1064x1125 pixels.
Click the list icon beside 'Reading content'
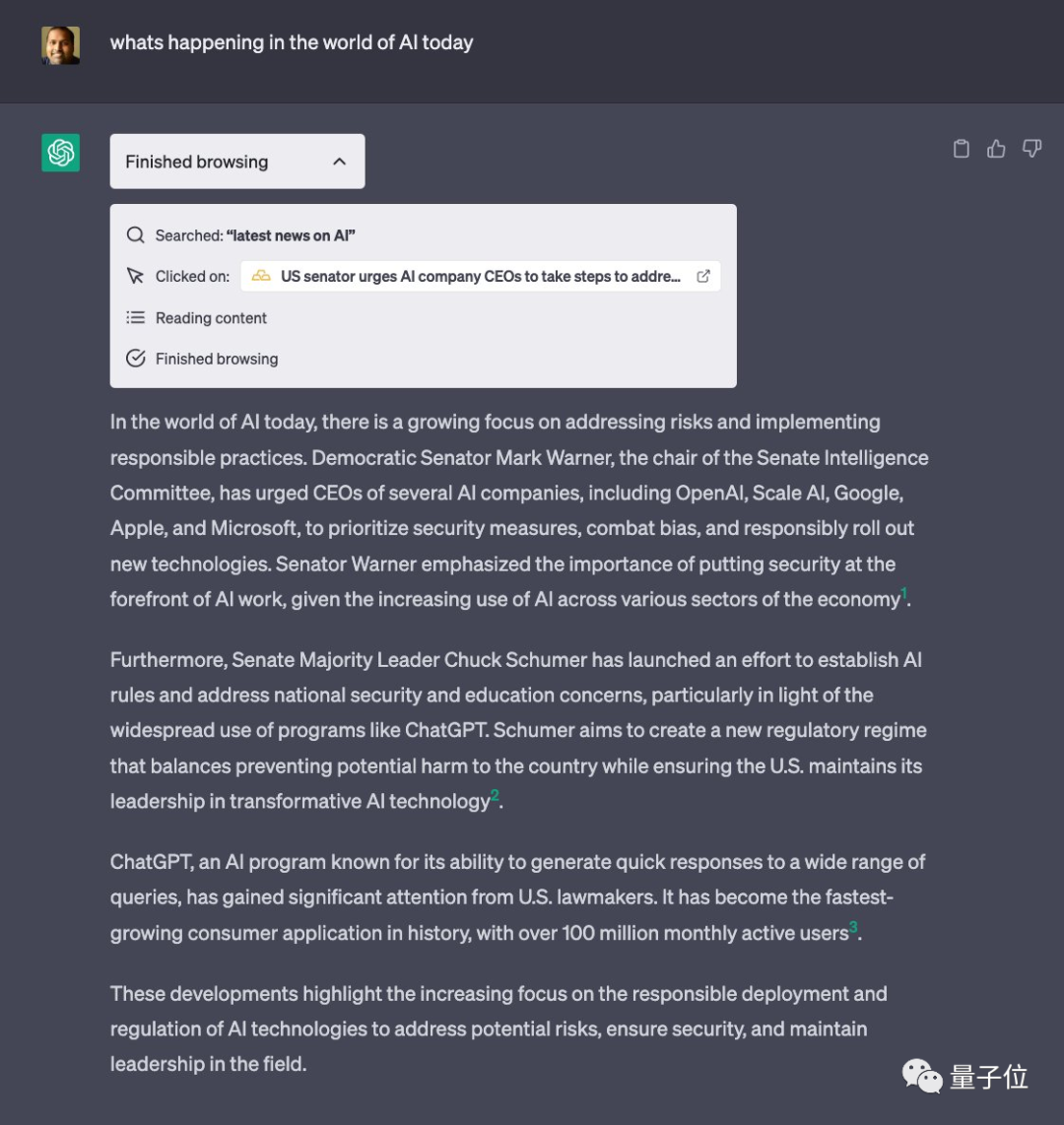click(x=135, y=317)
